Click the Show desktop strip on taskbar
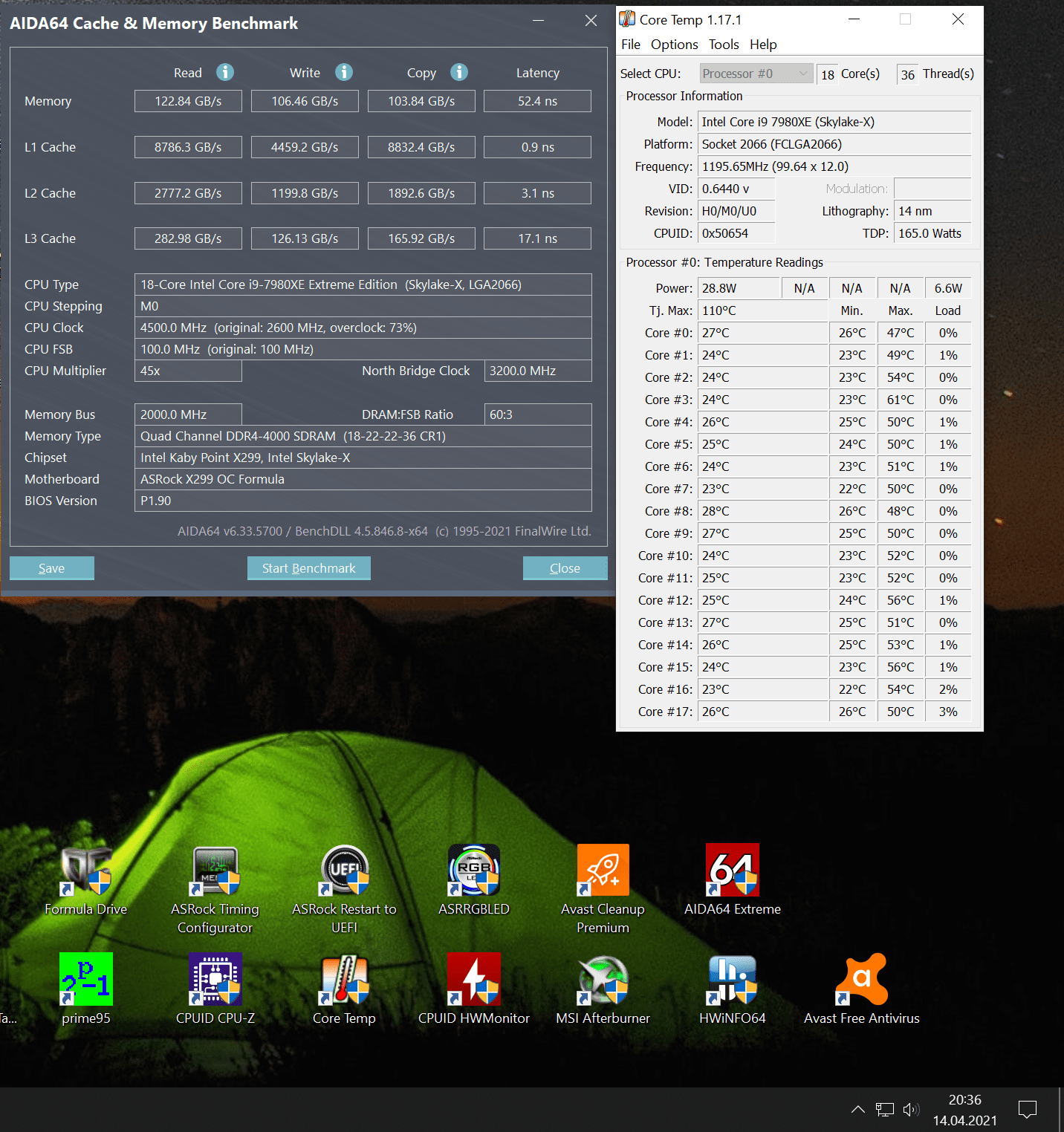The width and height of the screenshot is (1064, 1132). 1060,1110
